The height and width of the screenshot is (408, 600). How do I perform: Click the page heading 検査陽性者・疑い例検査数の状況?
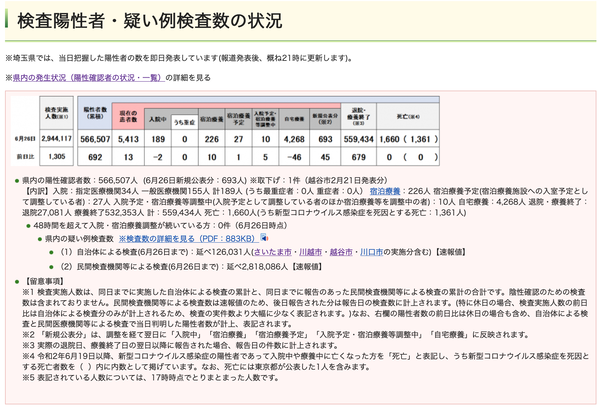coord(150,21)
